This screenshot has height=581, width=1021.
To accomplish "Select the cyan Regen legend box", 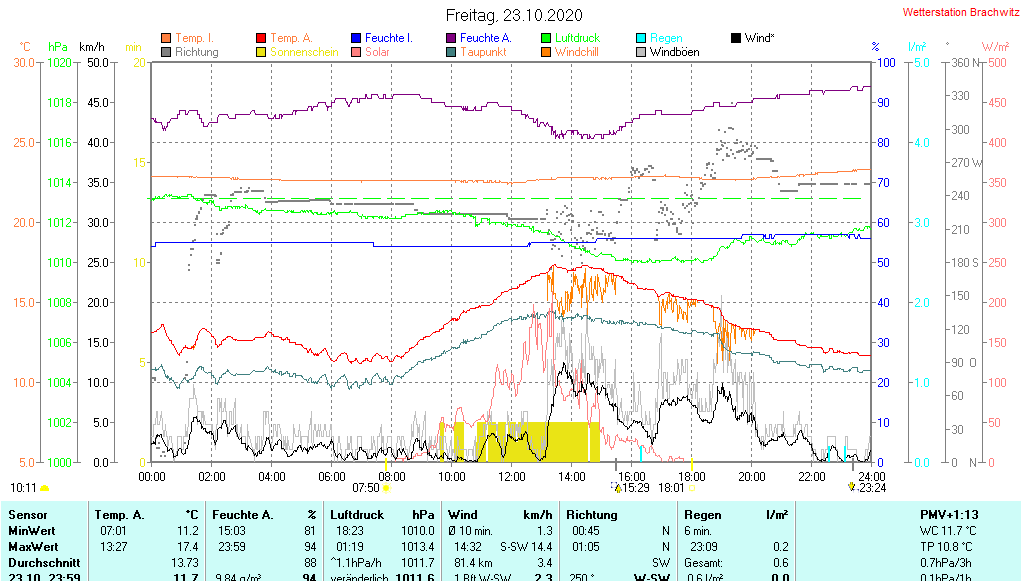I will point(641,38).
